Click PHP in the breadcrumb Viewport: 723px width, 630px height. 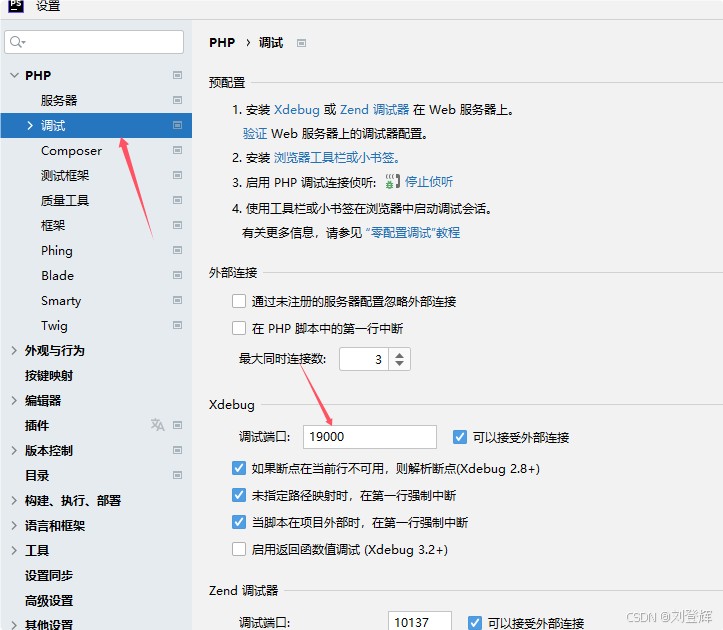(x=222, y=43)
